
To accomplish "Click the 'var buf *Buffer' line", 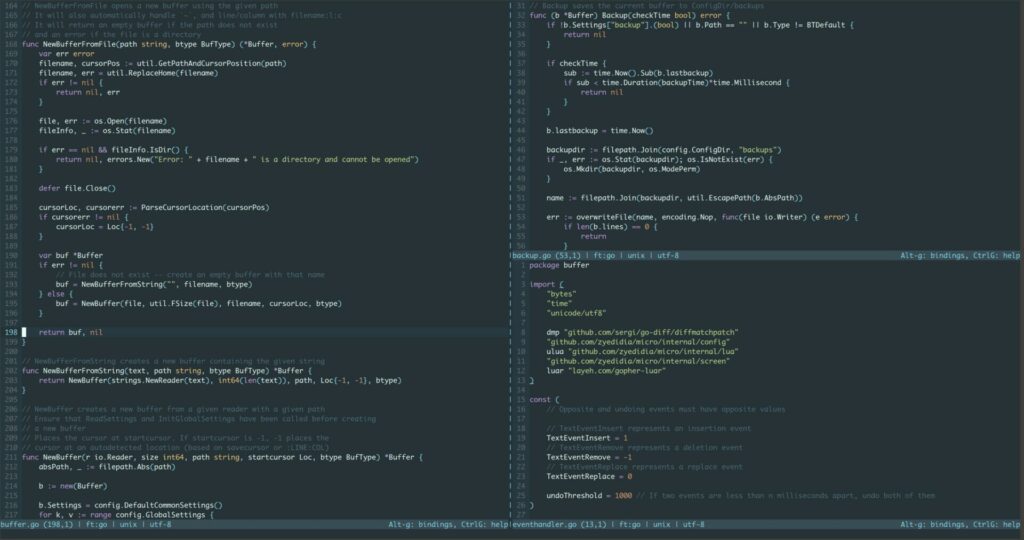I will [71, 256].
